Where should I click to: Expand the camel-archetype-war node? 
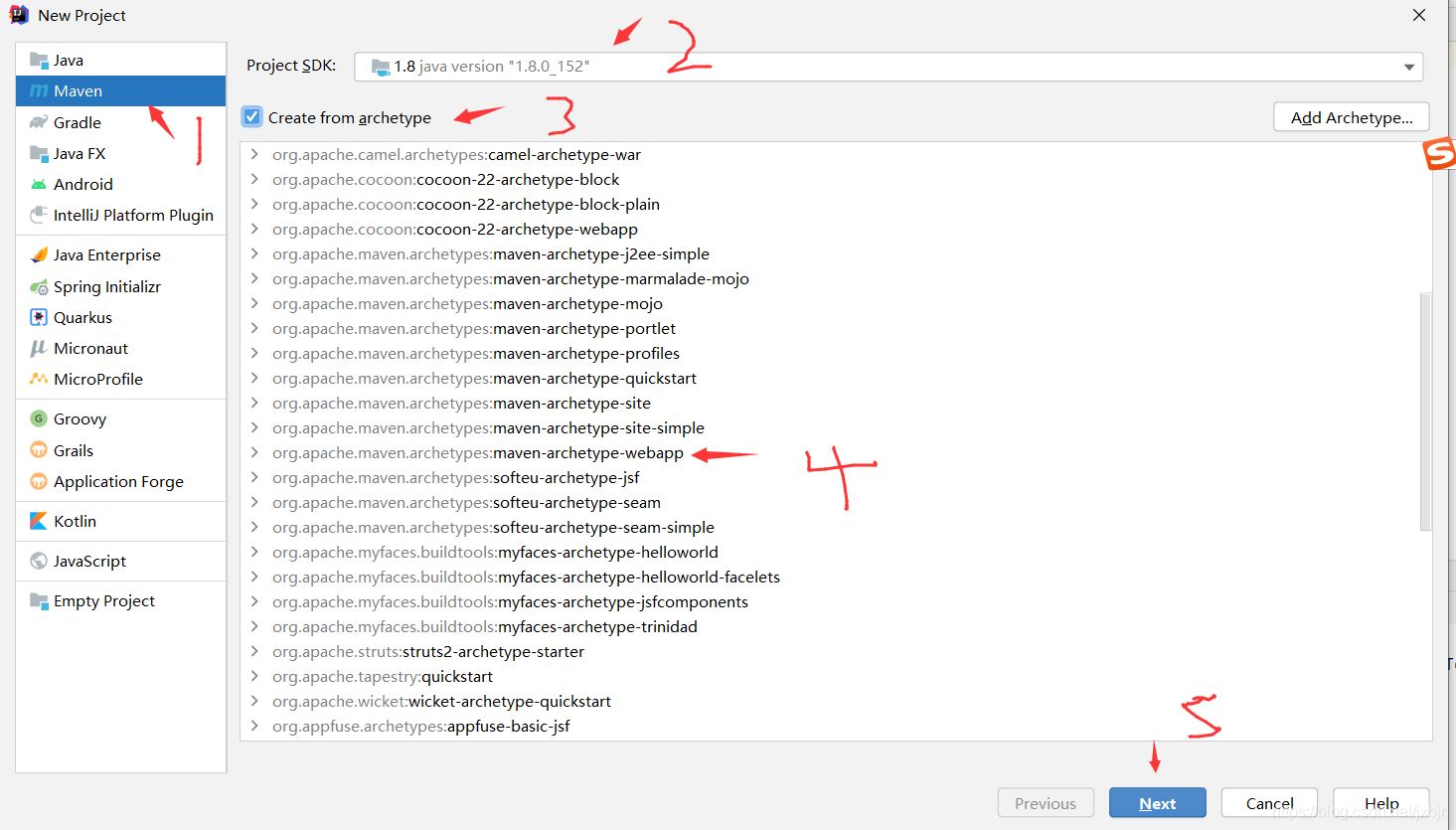255,154
